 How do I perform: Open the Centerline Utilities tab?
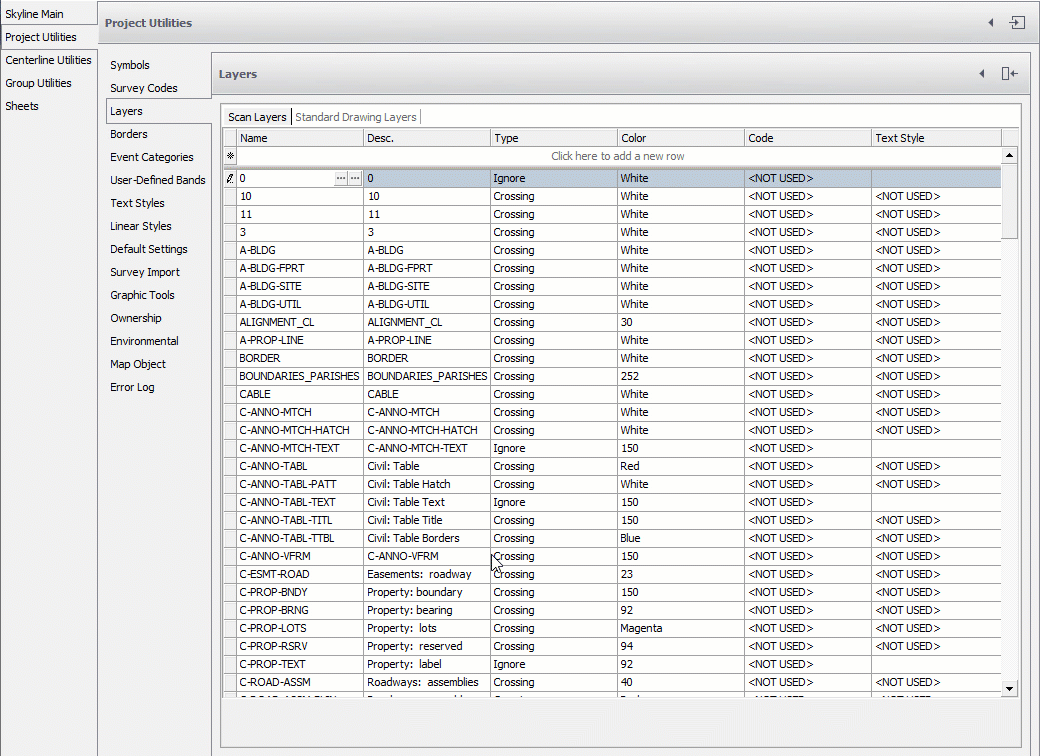(x=48, y=60)
